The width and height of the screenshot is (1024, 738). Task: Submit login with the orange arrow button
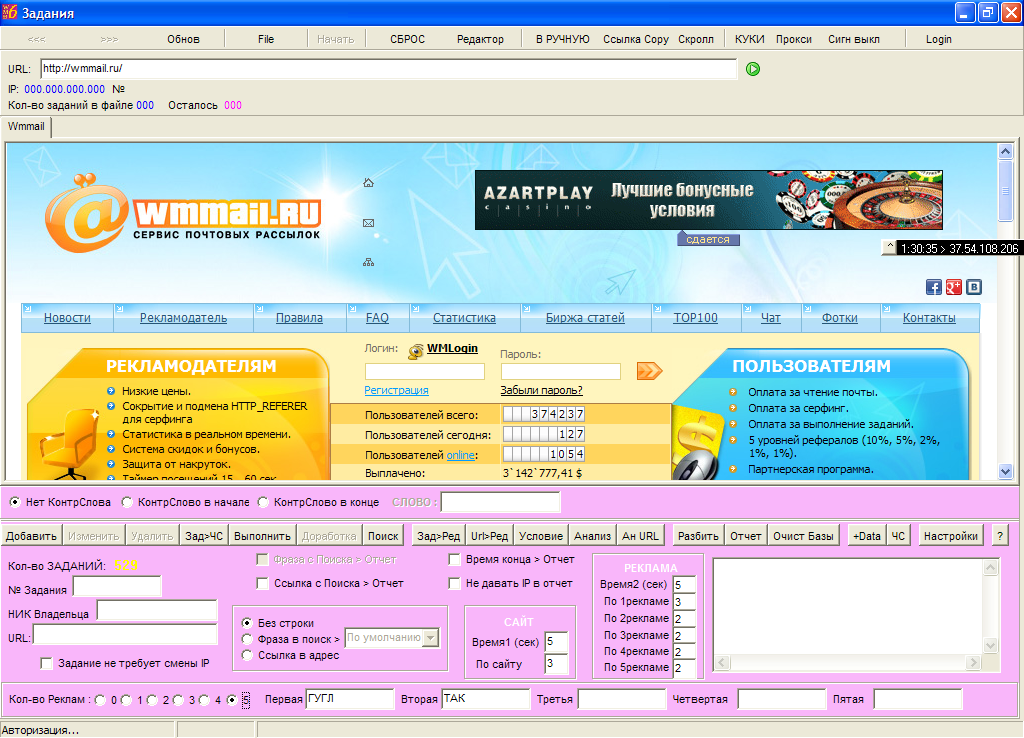coord(649,371)
